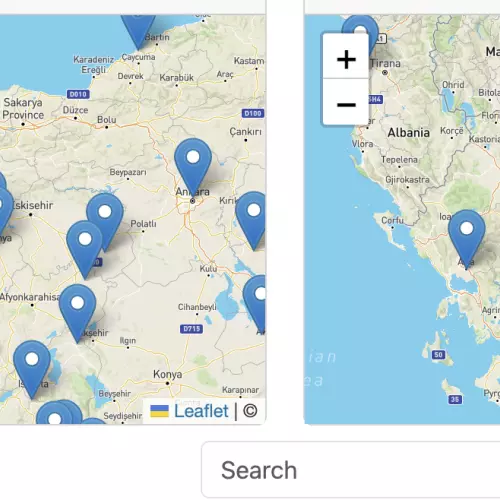Click the marker over Arta in Greece

point(467,238)
